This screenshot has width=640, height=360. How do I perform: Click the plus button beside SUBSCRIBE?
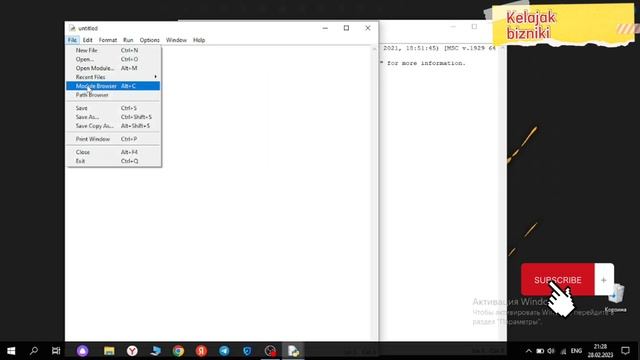tap(604, 280)
